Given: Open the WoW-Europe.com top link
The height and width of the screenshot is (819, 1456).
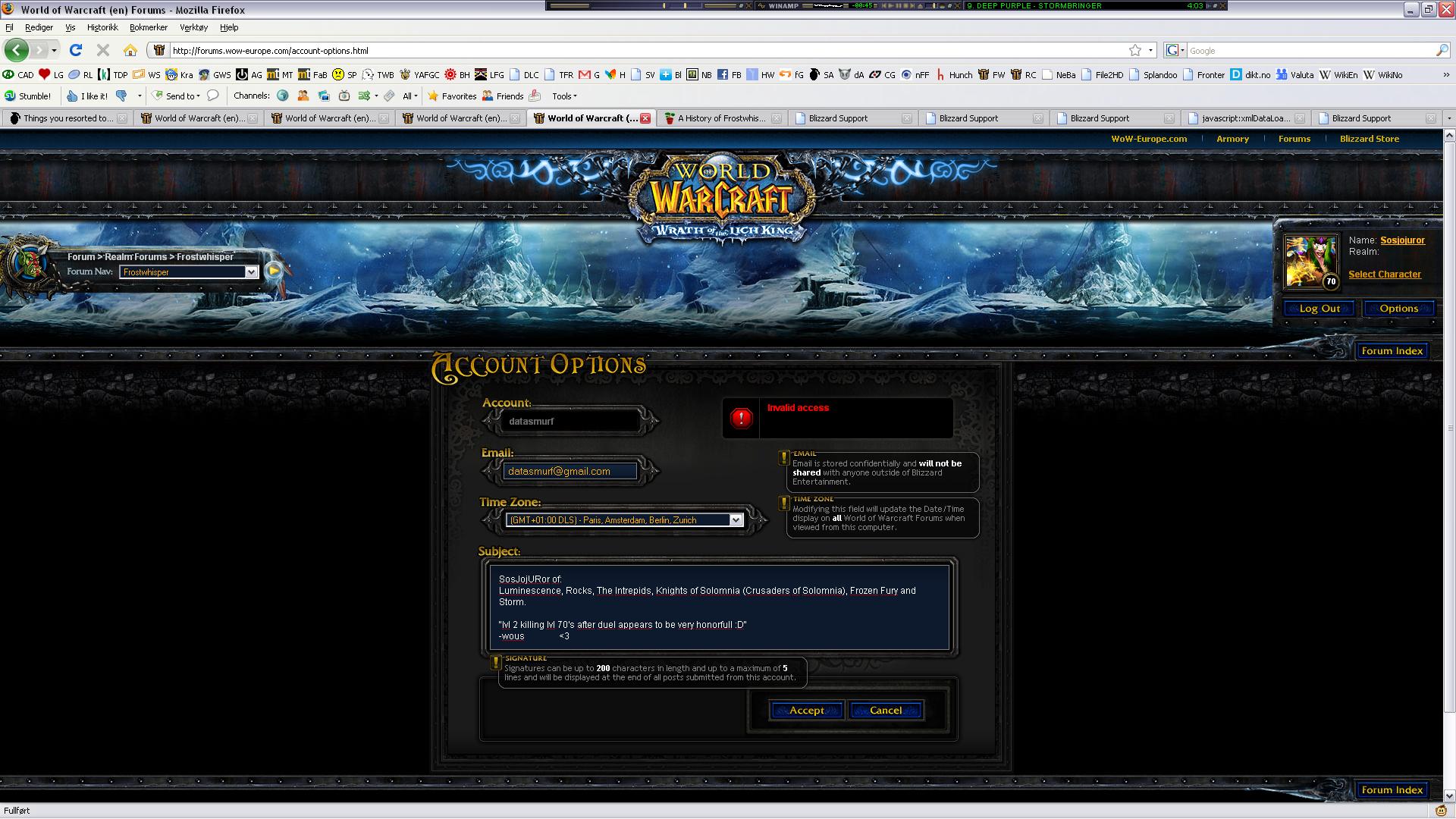Looking at the screenshot, I should pyautogui.click(x=1149, y=139).
